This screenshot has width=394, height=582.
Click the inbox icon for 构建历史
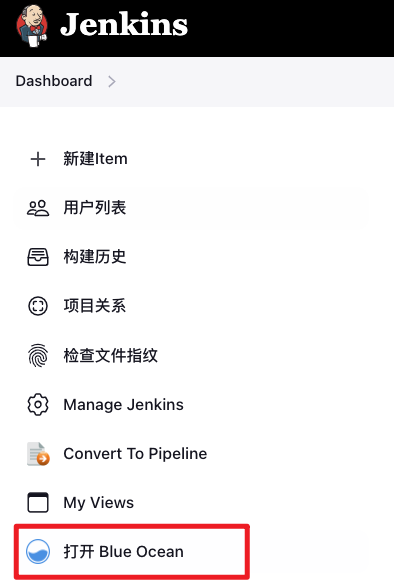pyautogui.click(x=38, y=257)
